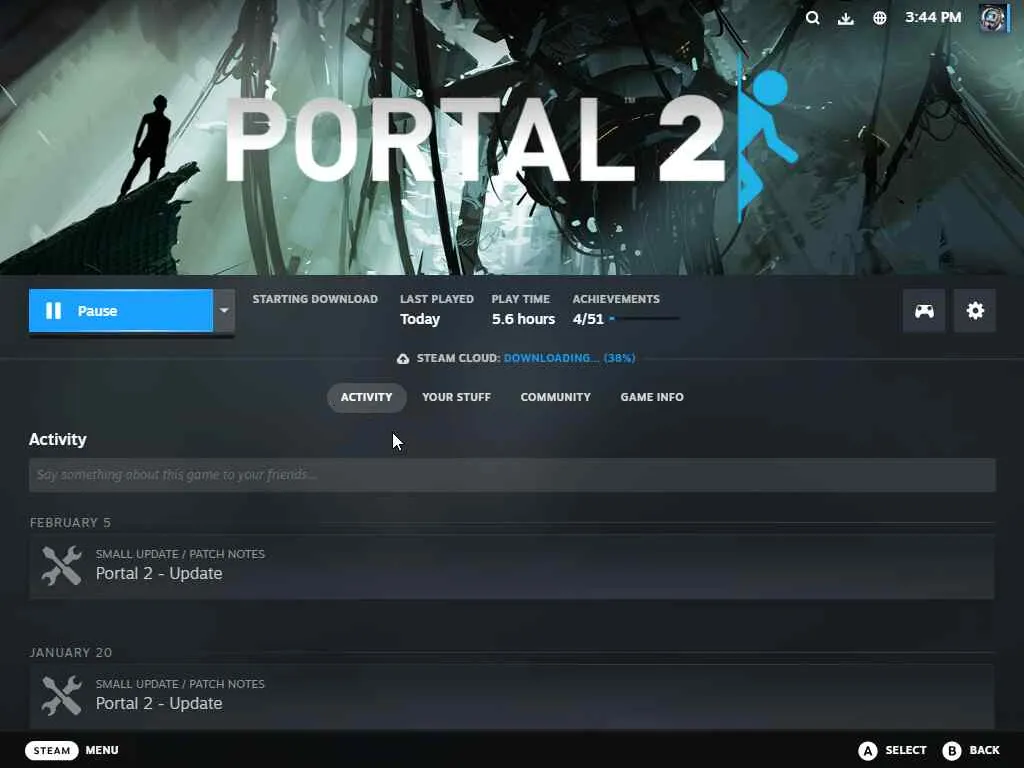Open January 20 Portal 2 - Update entry
The image size is (1024, 768).
pos(512,697)
